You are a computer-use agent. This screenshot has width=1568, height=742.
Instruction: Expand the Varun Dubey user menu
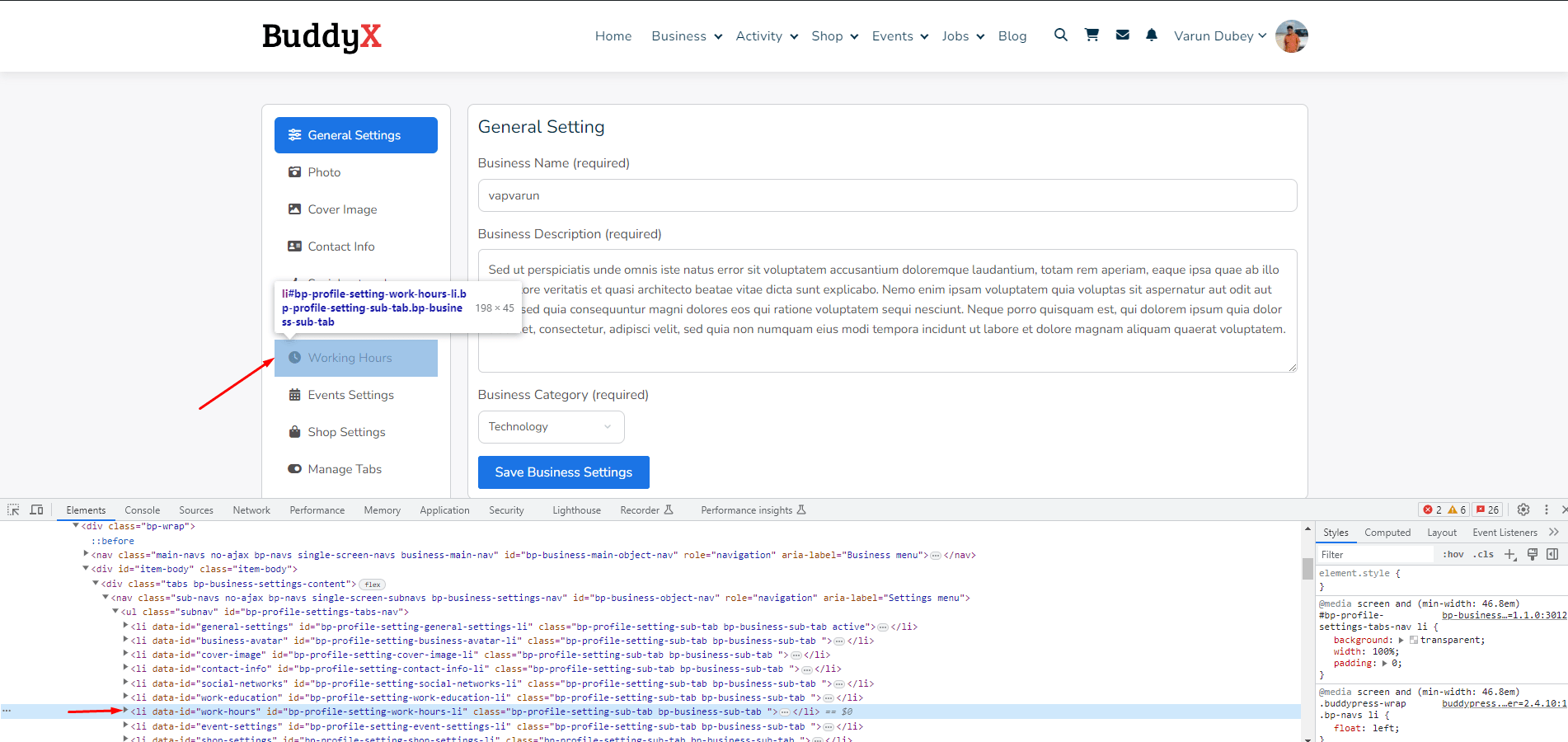(1219, 36)
